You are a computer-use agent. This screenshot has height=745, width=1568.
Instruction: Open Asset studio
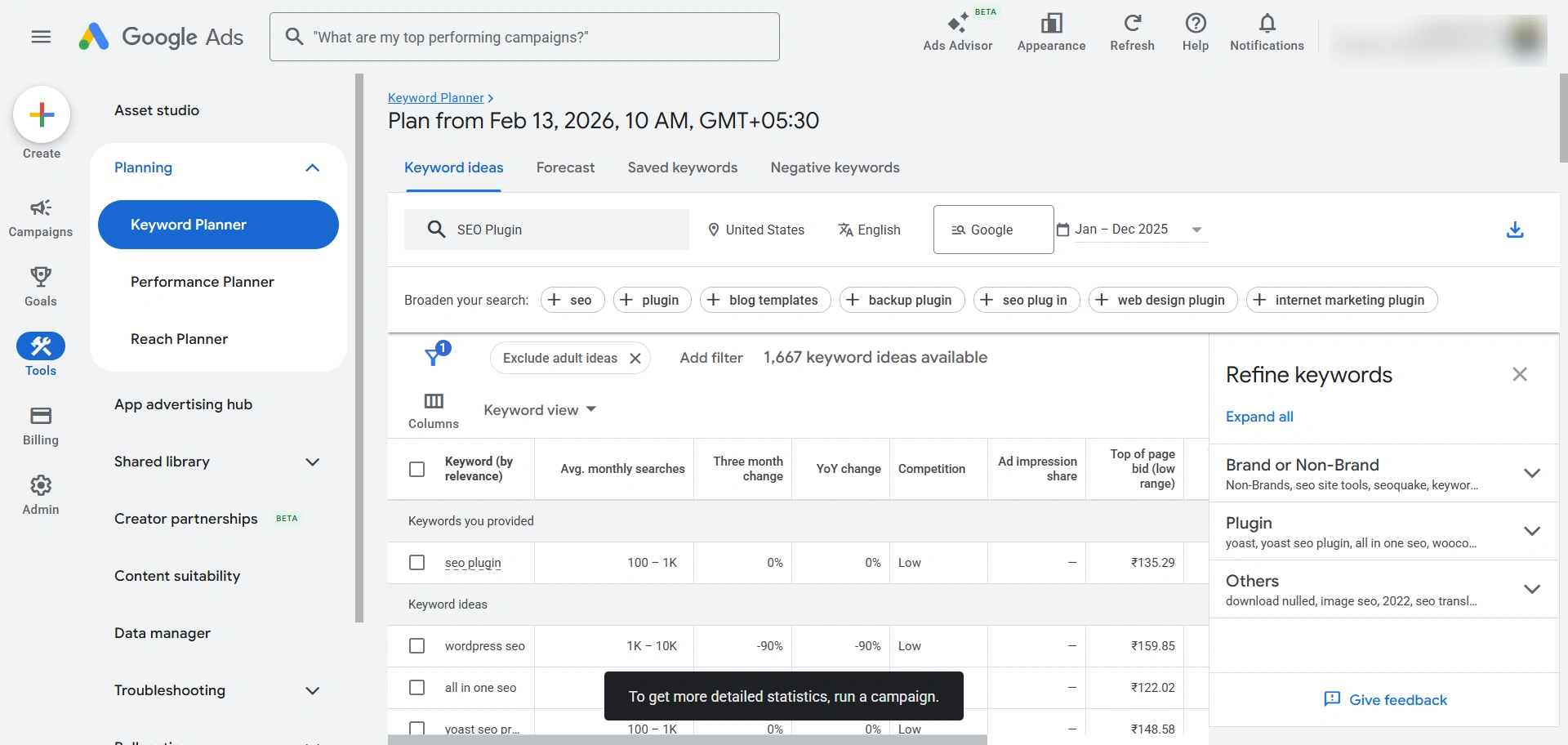point(157,110)
